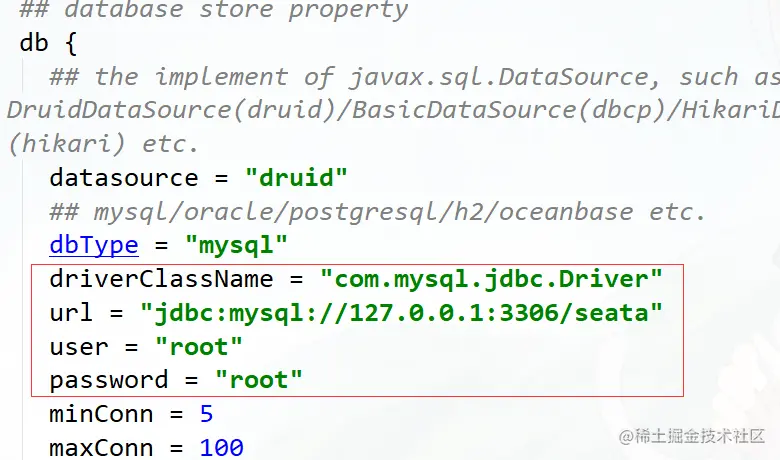Click the minConn value 5
This screenshot has height=460, width=780.
click(x=206, y=414)
